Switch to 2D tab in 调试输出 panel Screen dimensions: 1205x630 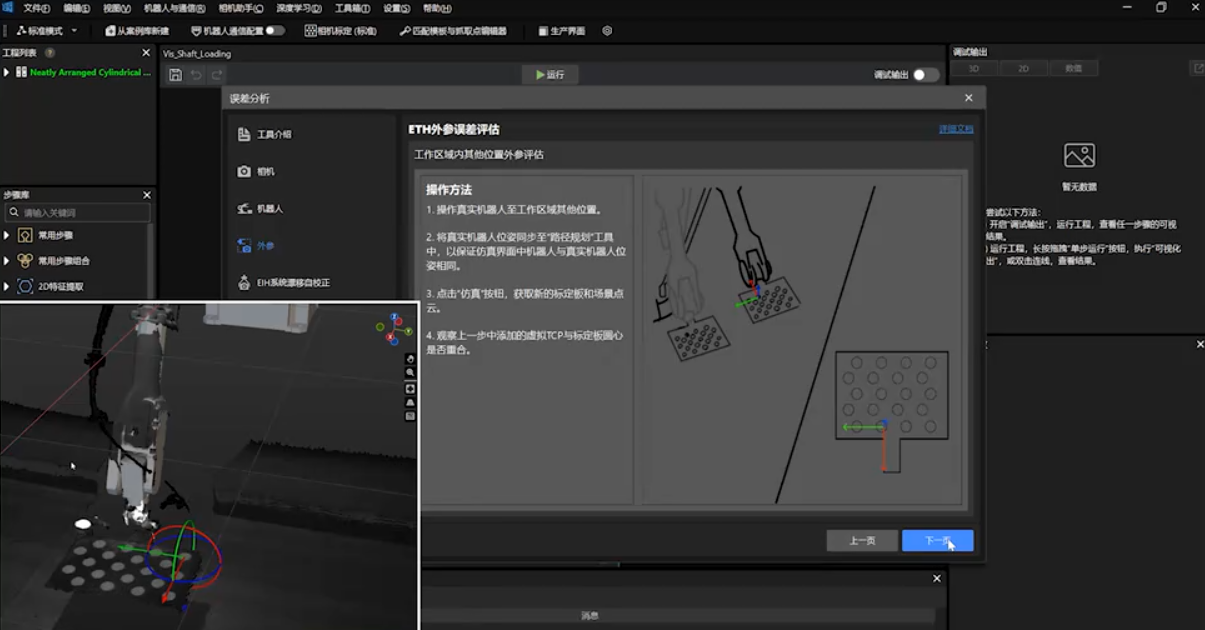[1024, 68]
